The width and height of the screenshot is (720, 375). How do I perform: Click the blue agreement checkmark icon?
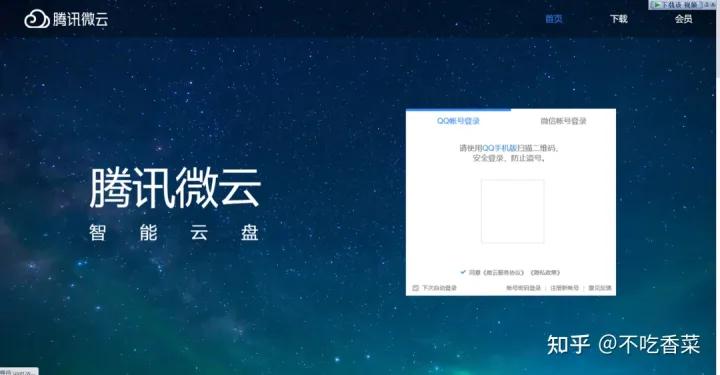[x=463, y=272]
